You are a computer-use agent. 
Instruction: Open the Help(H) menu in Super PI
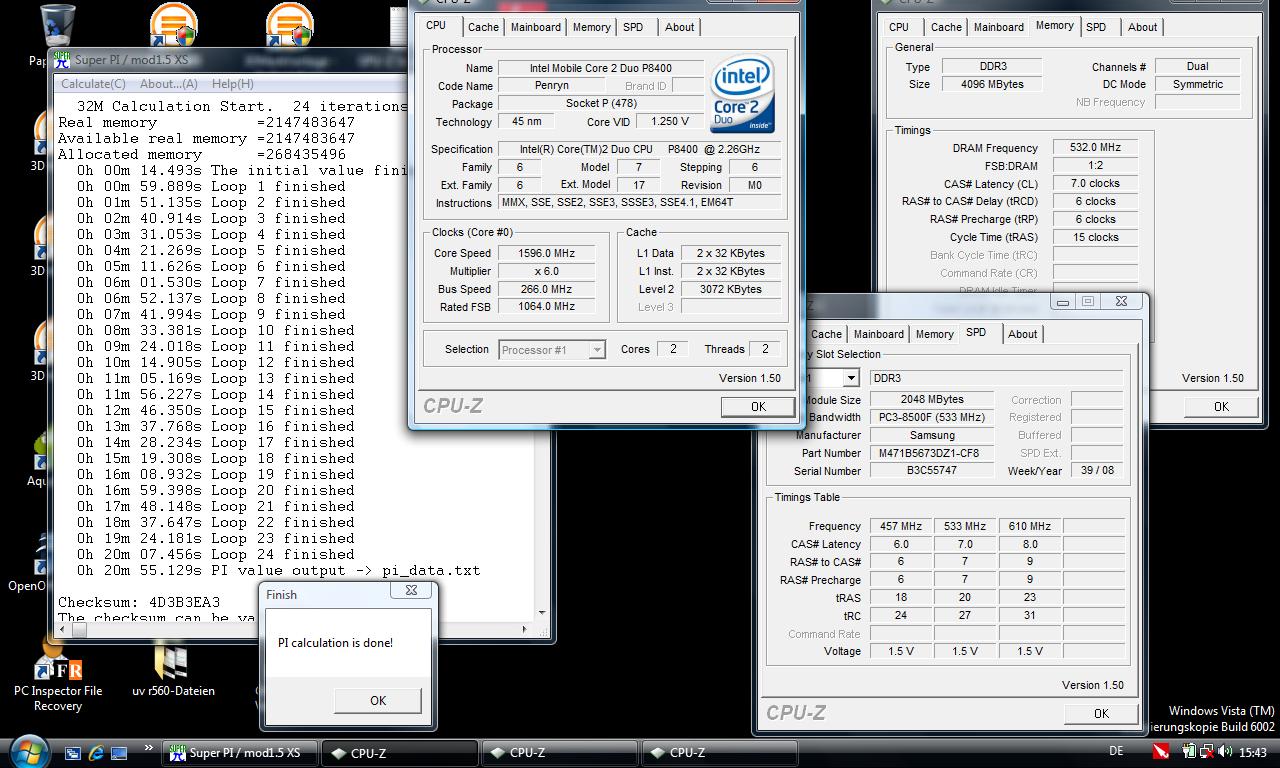[232, 84]
